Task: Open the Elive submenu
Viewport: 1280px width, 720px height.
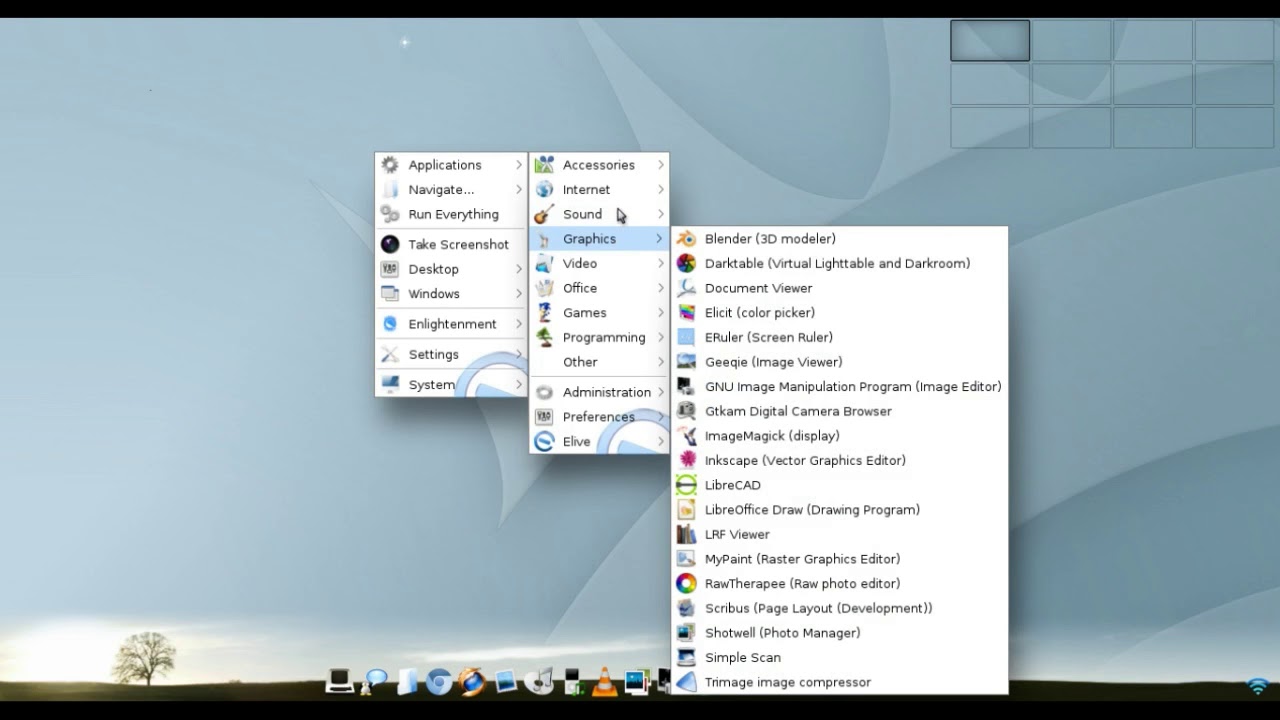Action: [599, 441]
